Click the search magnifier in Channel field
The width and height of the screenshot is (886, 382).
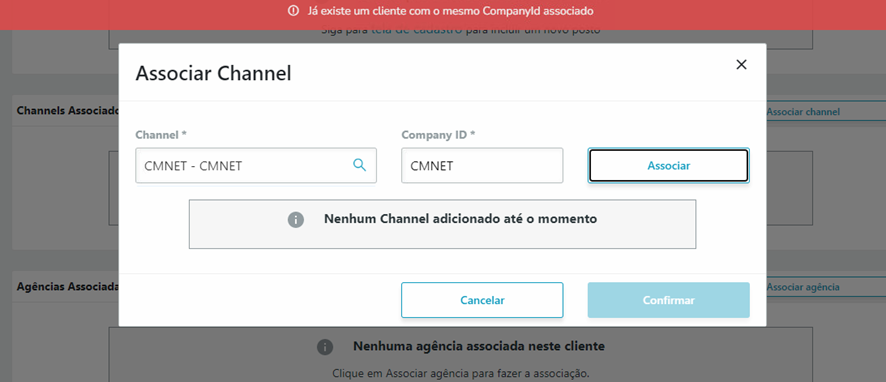359,165
